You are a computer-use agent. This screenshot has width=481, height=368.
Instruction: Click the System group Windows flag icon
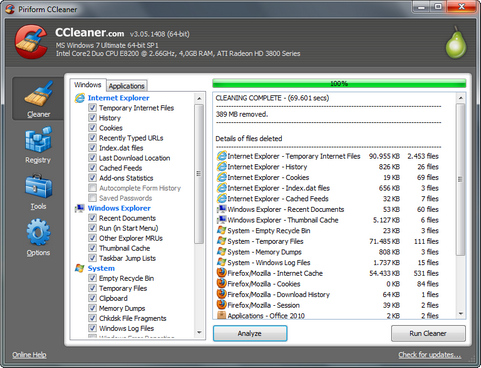pos(80,268)
